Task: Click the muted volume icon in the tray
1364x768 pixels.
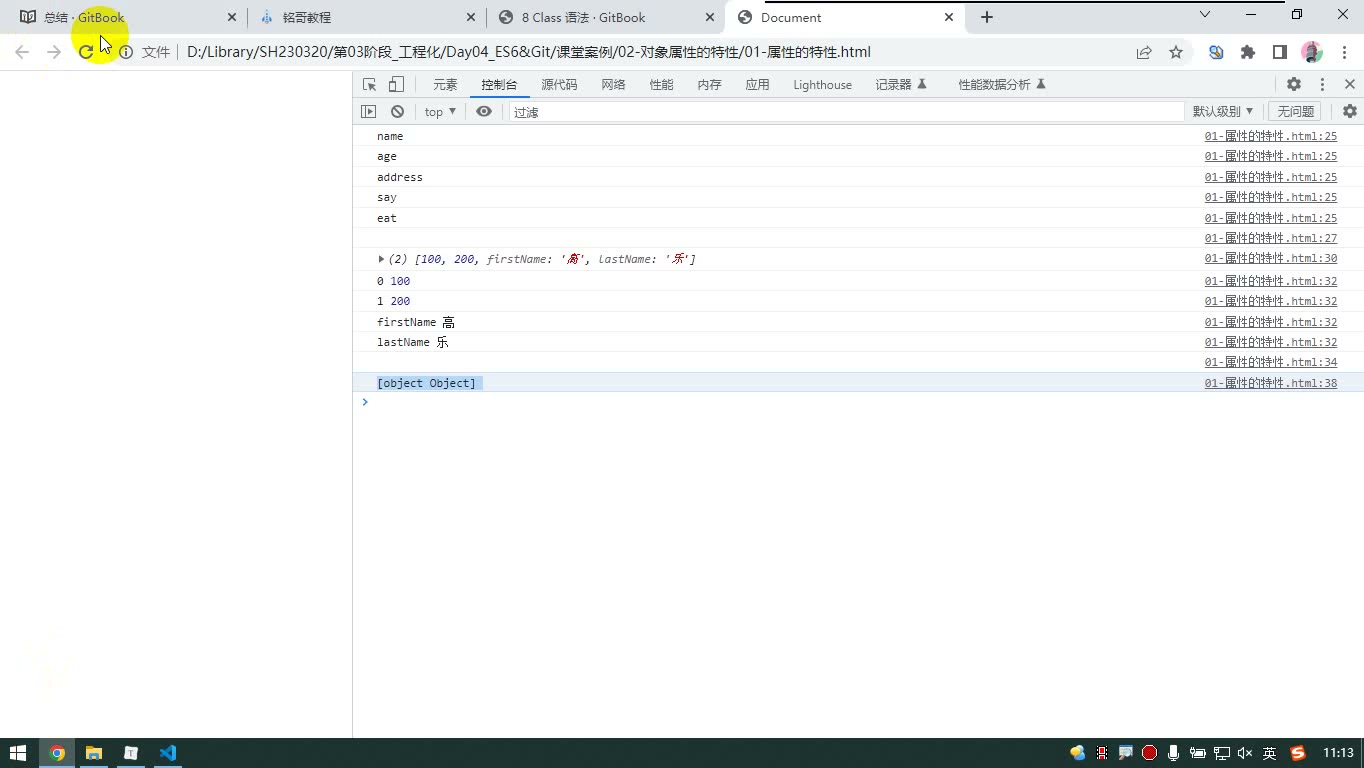Action: (x=1245, y=753)
